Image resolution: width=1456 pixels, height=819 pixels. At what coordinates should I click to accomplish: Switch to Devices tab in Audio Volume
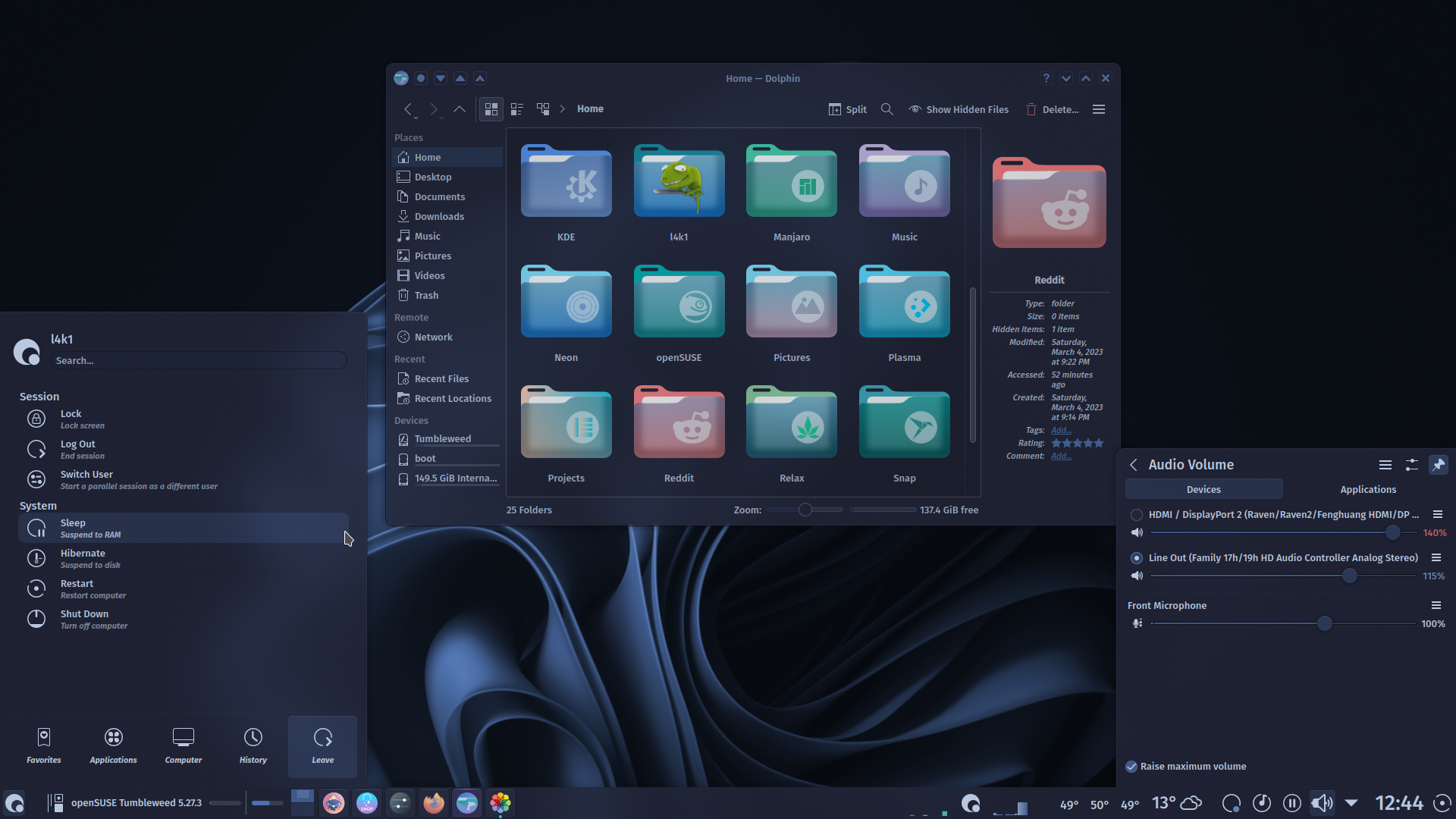(x=1203, y=489)
